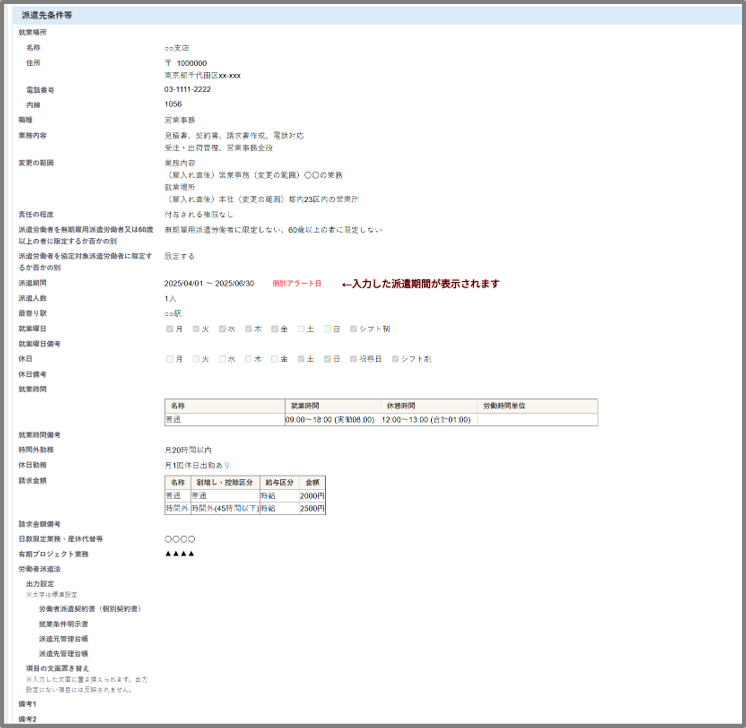Click 限定する value text
746x728 pixels.
coord(179,256)
